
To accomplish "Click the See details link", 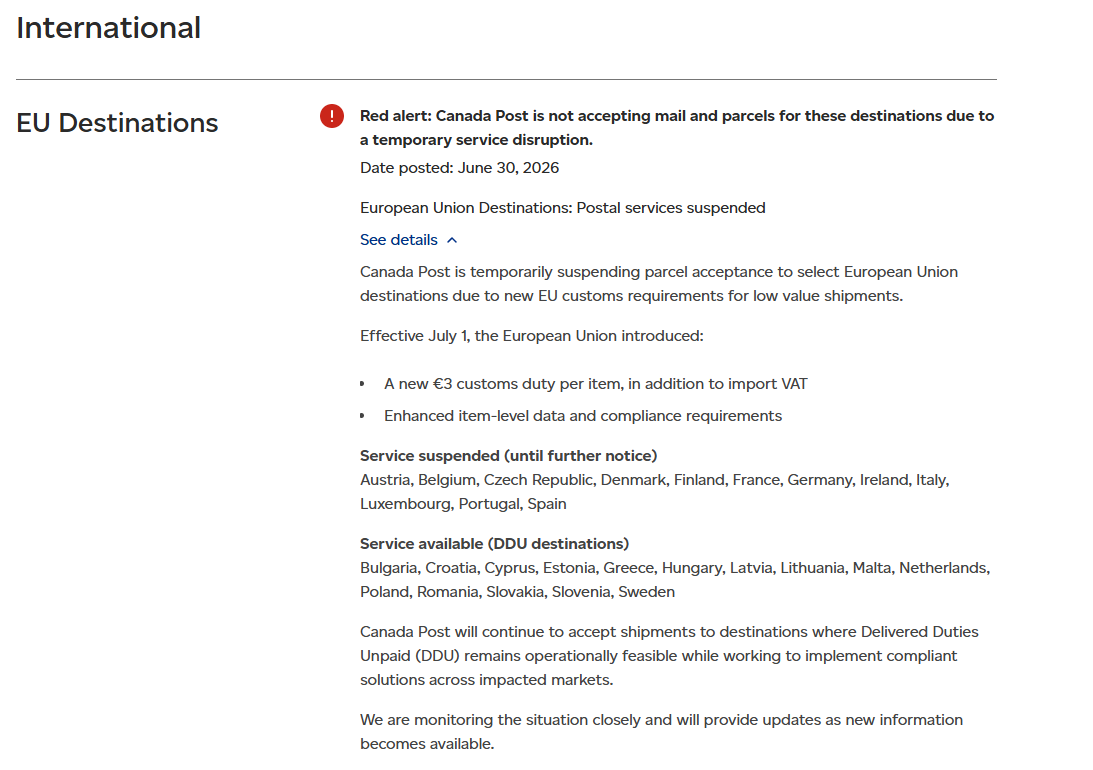I will 399,240.
